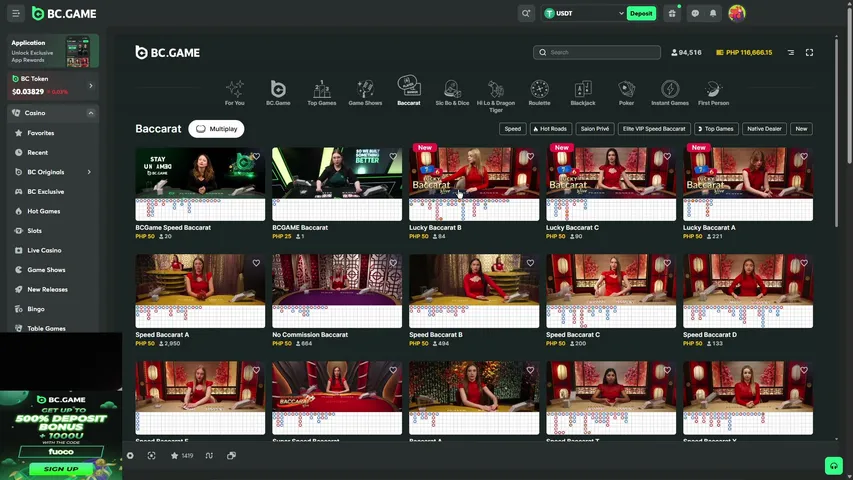Viewport: 853px width, 480px height.
Task: Favorite Lucky Baccarat B with heart
Action: click(530, 156)
